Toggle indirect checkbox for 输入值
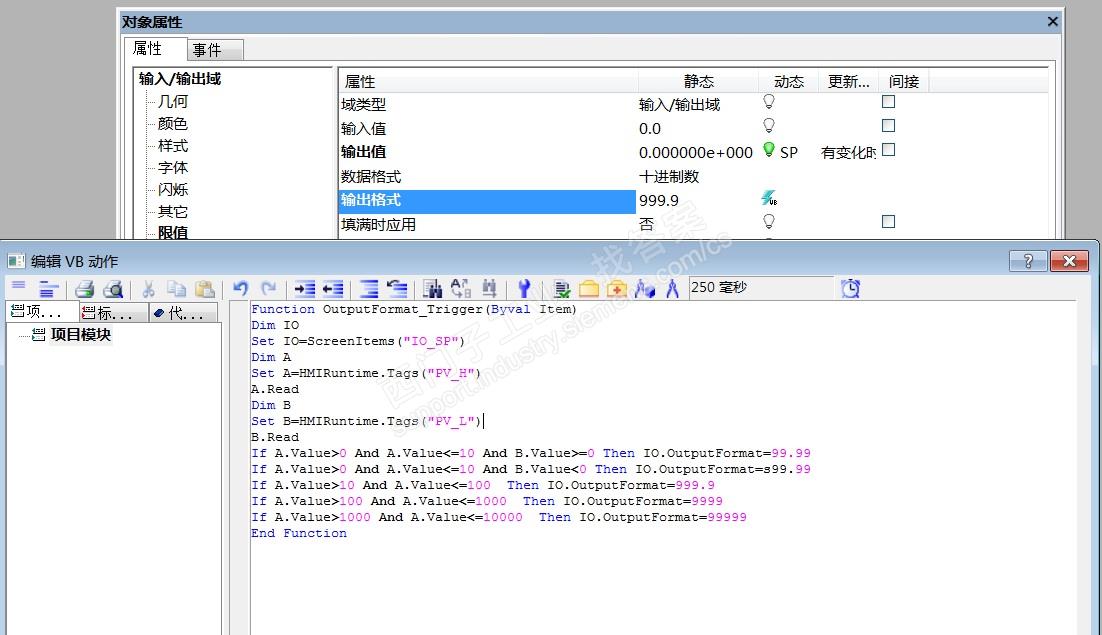1102x635 pixels. tap(888, 126)
